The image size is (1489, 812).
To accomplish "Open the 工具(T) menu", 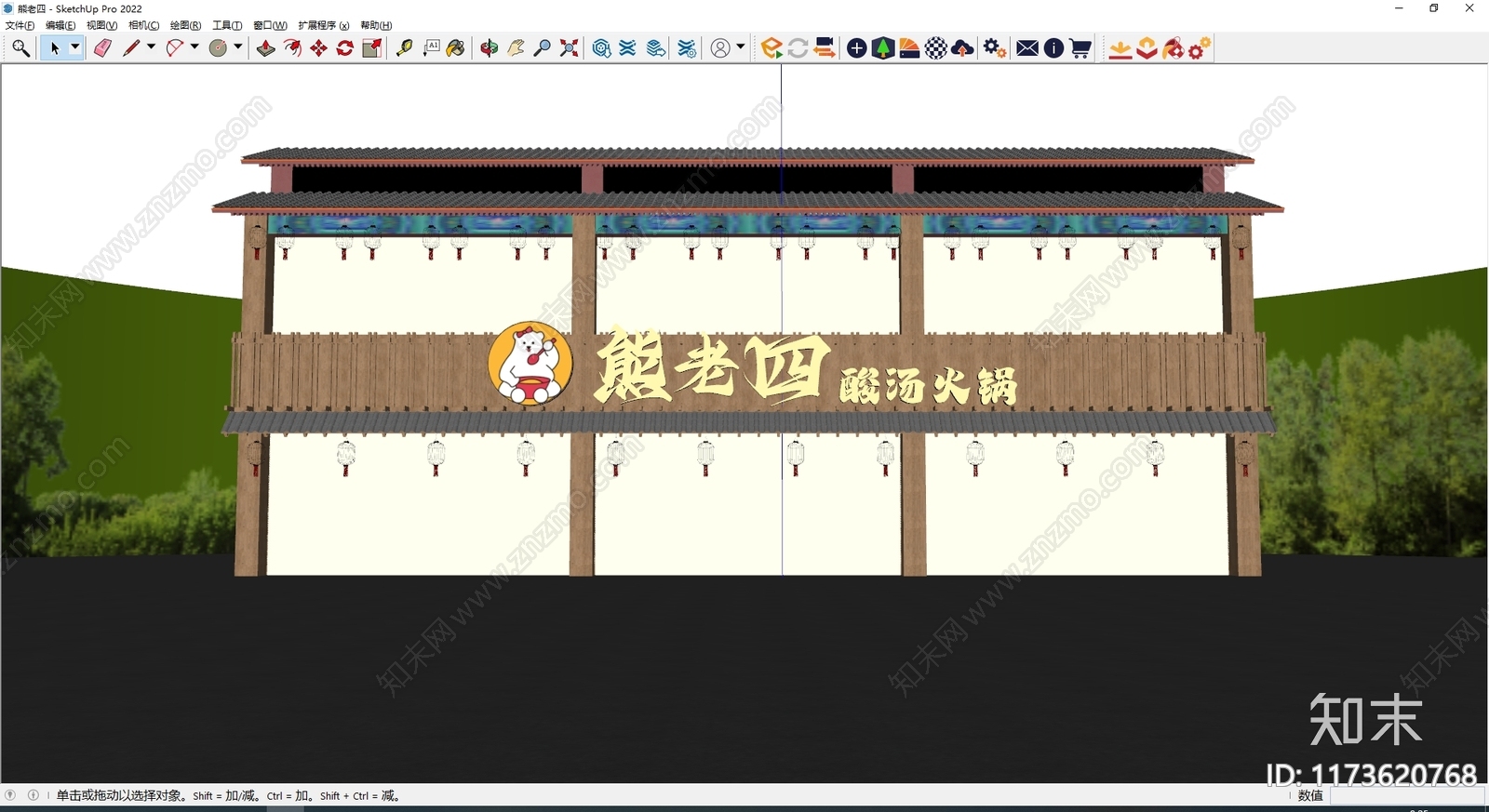I will pos(227,25).
